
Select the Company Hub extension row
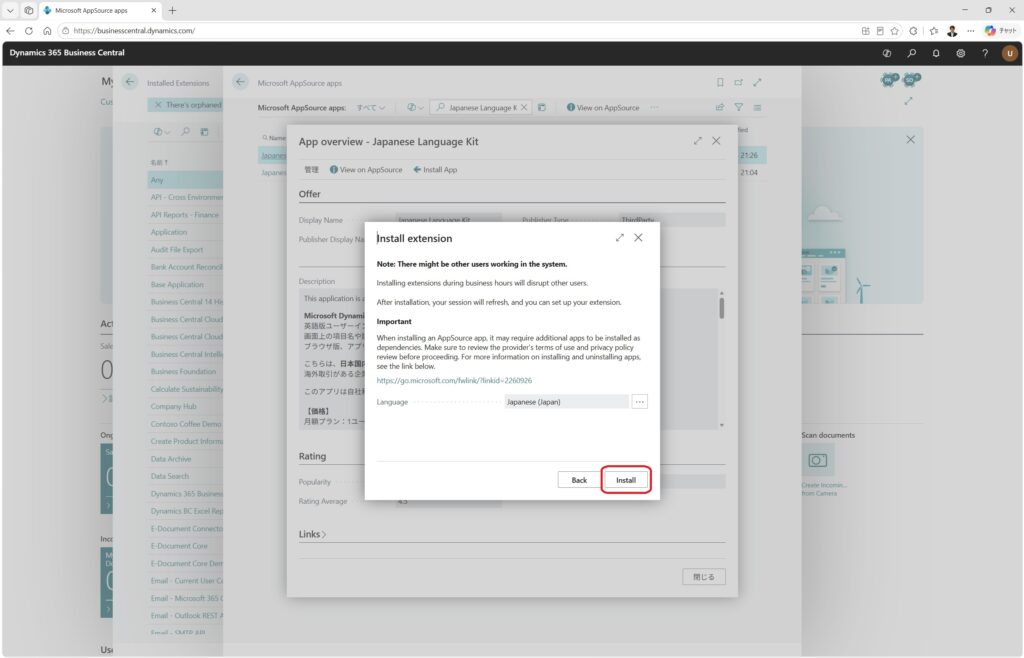pyautogui.click(x=185, y=406)
